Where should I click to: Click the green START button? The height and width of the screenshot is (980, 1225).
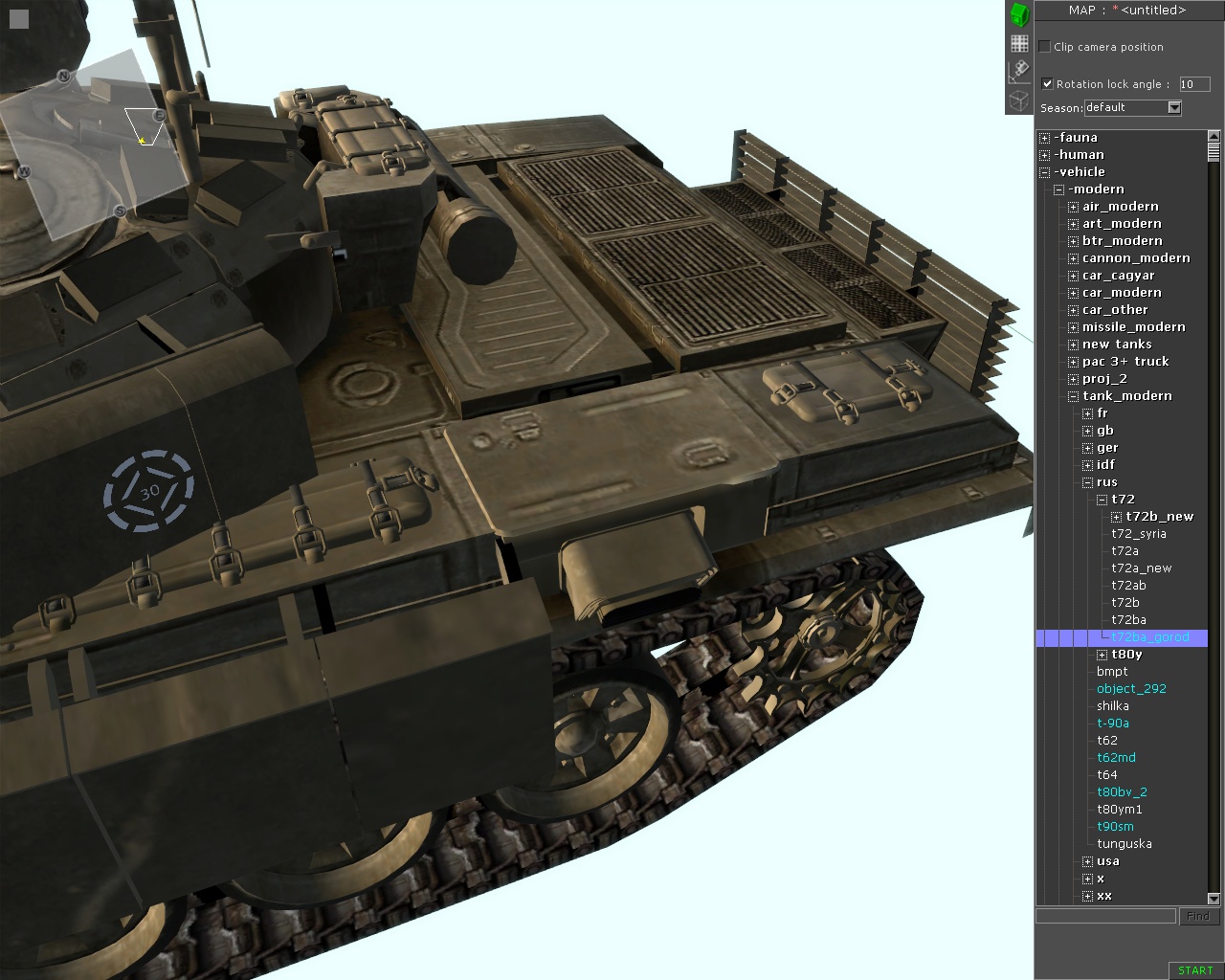(1195, 970)
